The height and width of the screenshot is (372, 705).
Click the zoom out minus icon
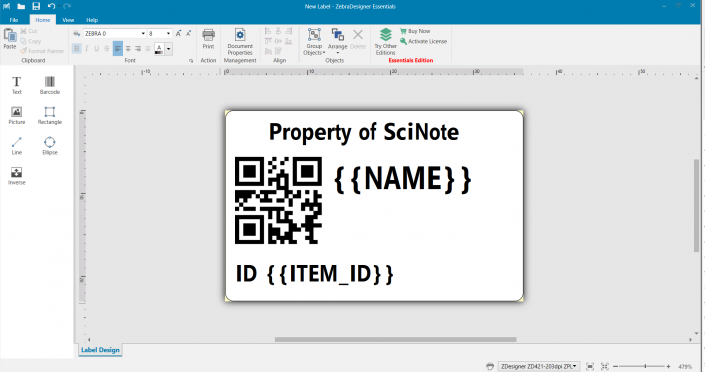616,367
